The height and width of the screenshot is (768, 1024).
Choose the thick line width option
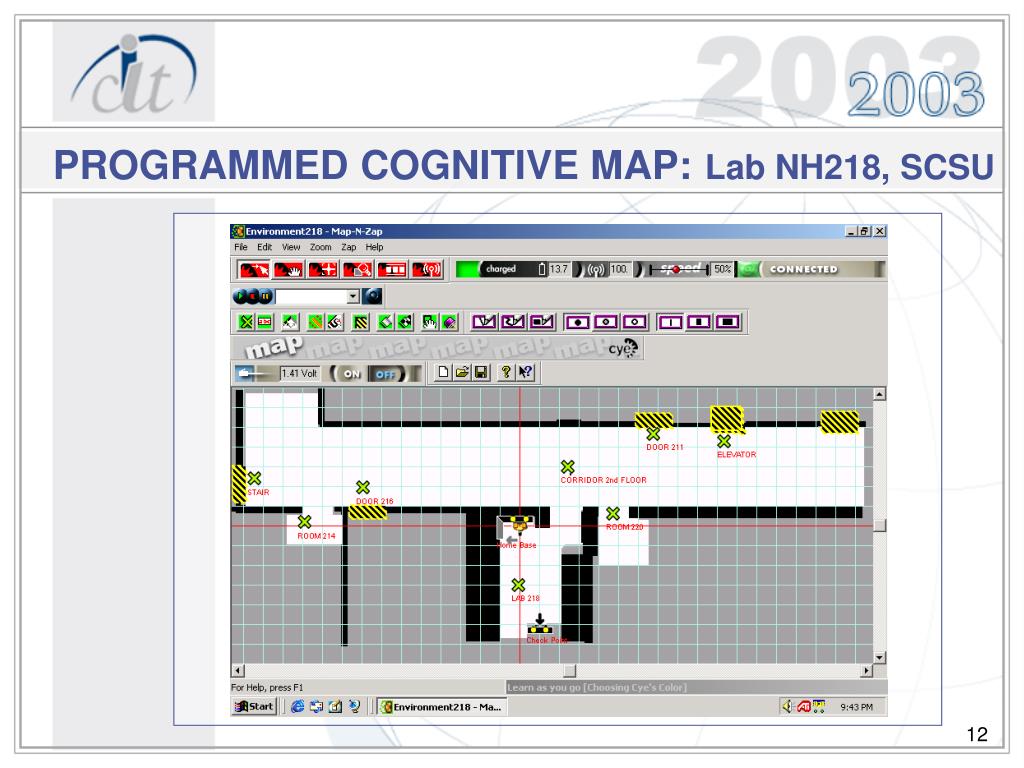pyautogui.click(x=728, y=322)
